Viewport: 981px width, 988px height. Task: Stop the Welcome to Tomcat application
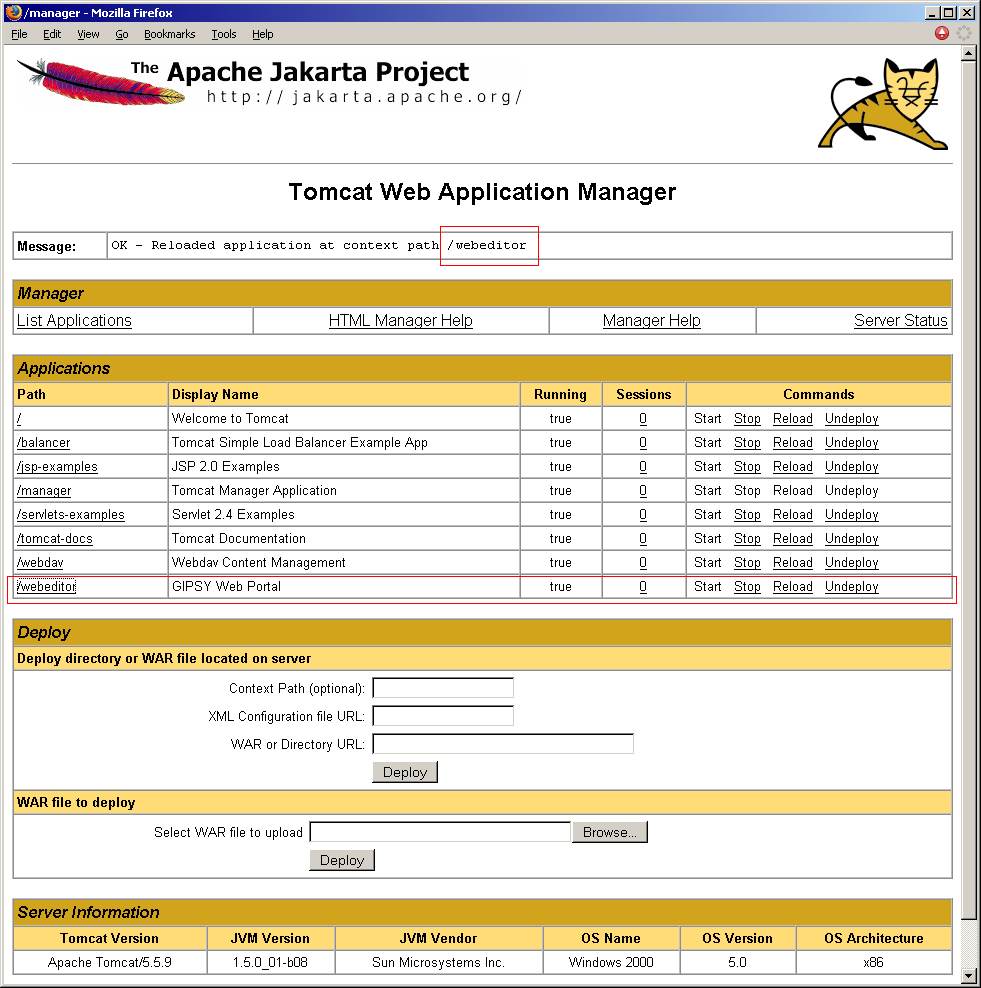click(747, 418)
